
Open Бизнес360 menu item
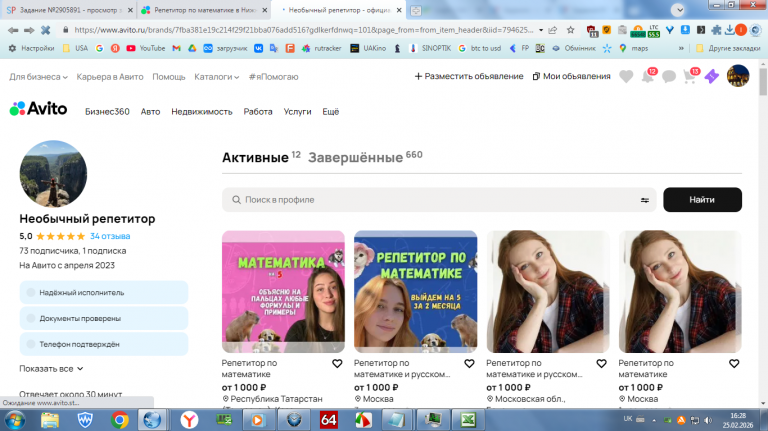tap(107, 112)
